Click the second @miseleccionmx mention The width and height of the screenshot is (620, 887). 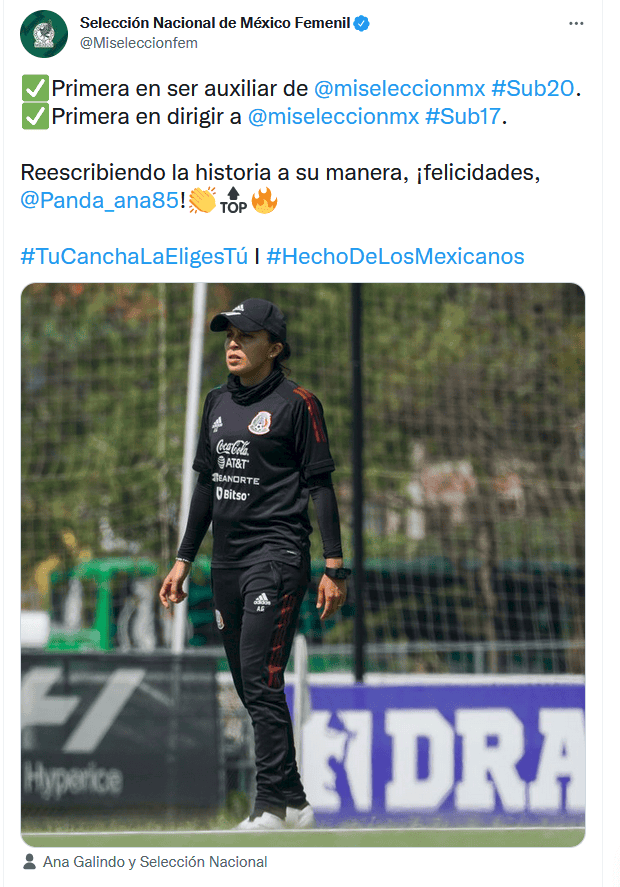click(333, 117)
